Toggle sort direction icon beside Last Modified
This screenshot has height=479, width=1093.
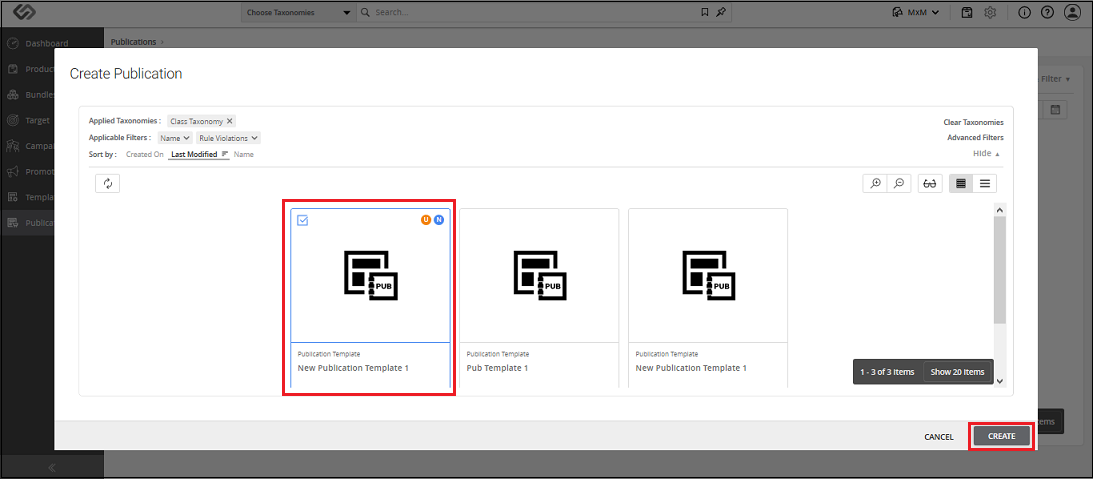224,154
